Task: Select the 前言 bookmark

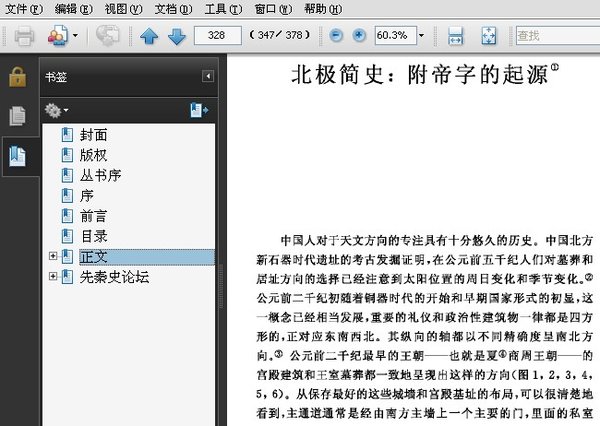Action: [94, 216]
